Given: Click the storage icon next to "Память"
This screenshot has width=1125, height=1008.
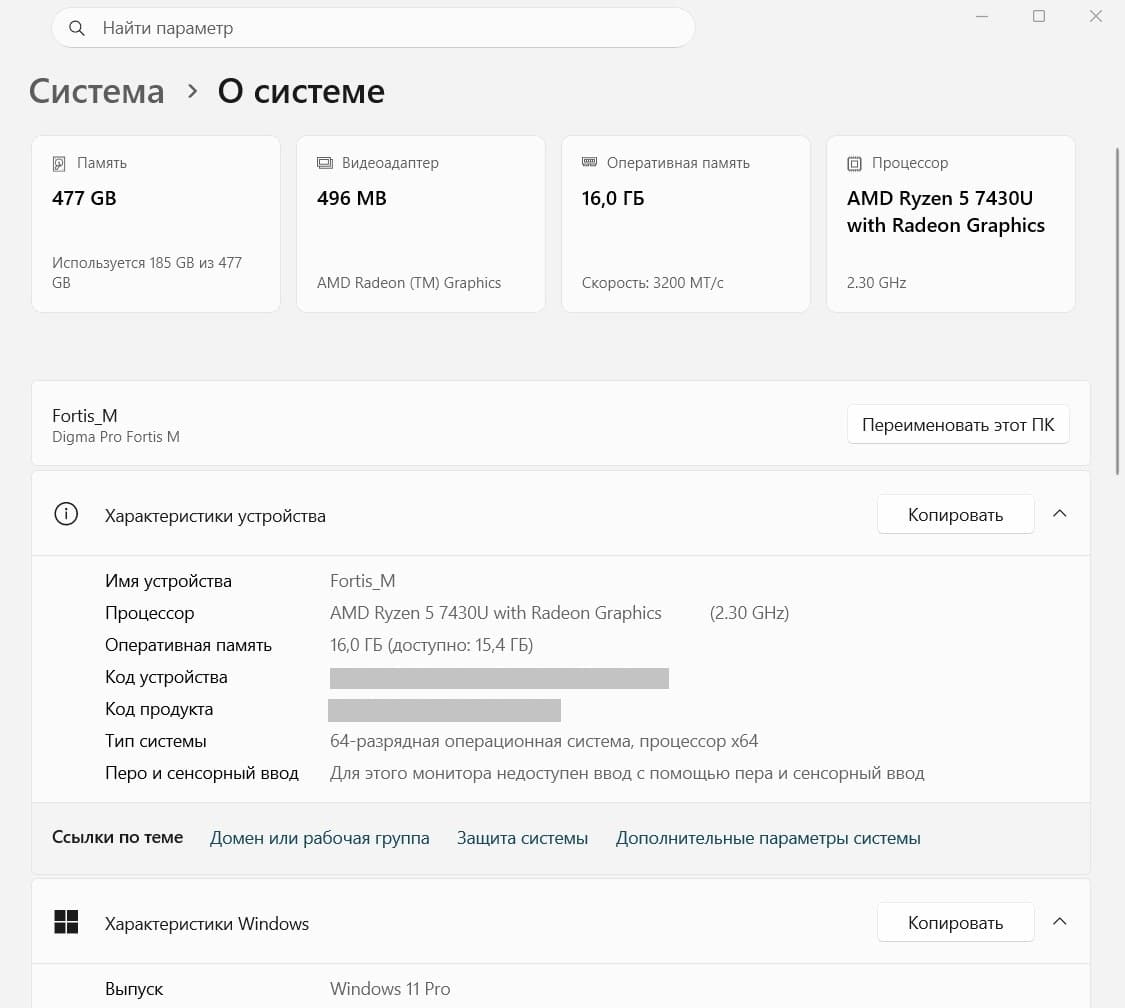Looking at the screenshot, I should (x=59, y=164).
